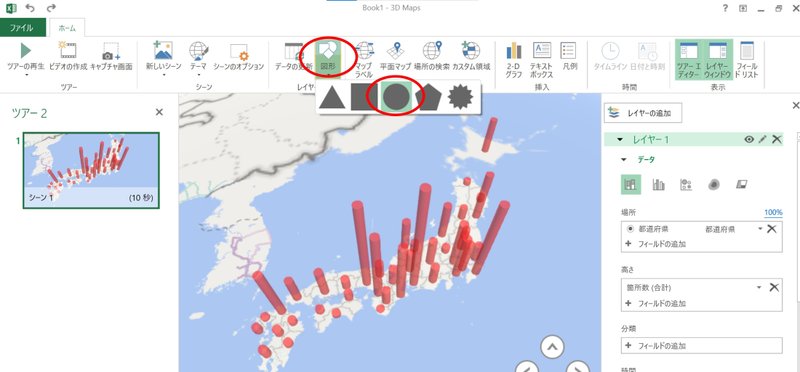Click the Undo arrow

(x=30, y=8)
